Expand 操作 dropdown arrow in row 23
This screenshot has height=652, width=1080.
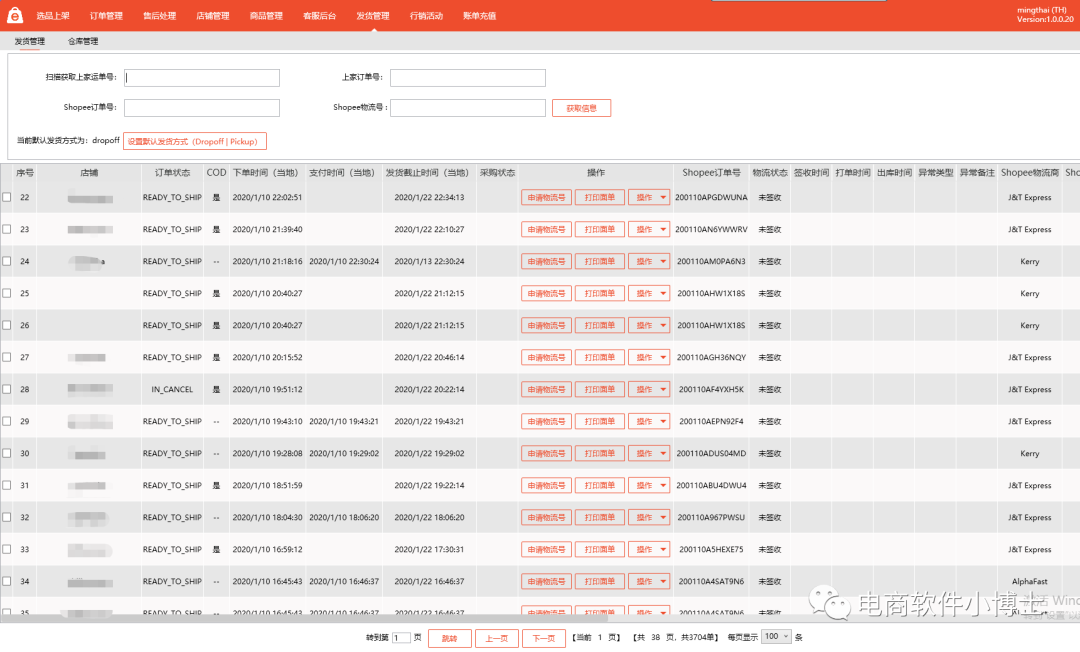pyautogui.click(x=663, y=229)
